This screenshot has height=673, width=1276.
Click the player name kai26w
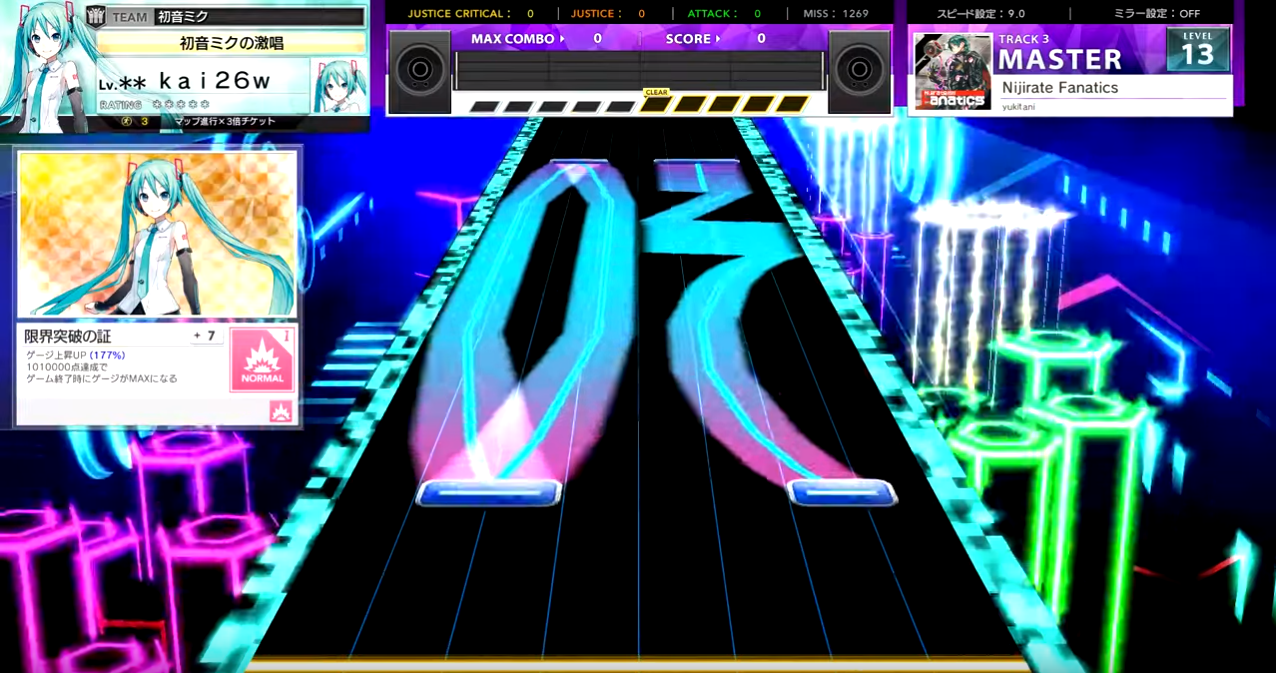[215, 81]
